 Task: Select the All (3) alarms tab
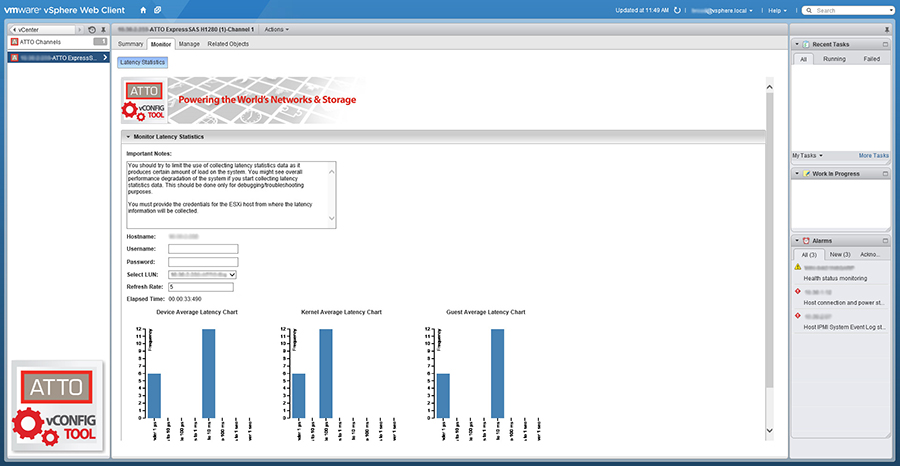tap(809, 255)
